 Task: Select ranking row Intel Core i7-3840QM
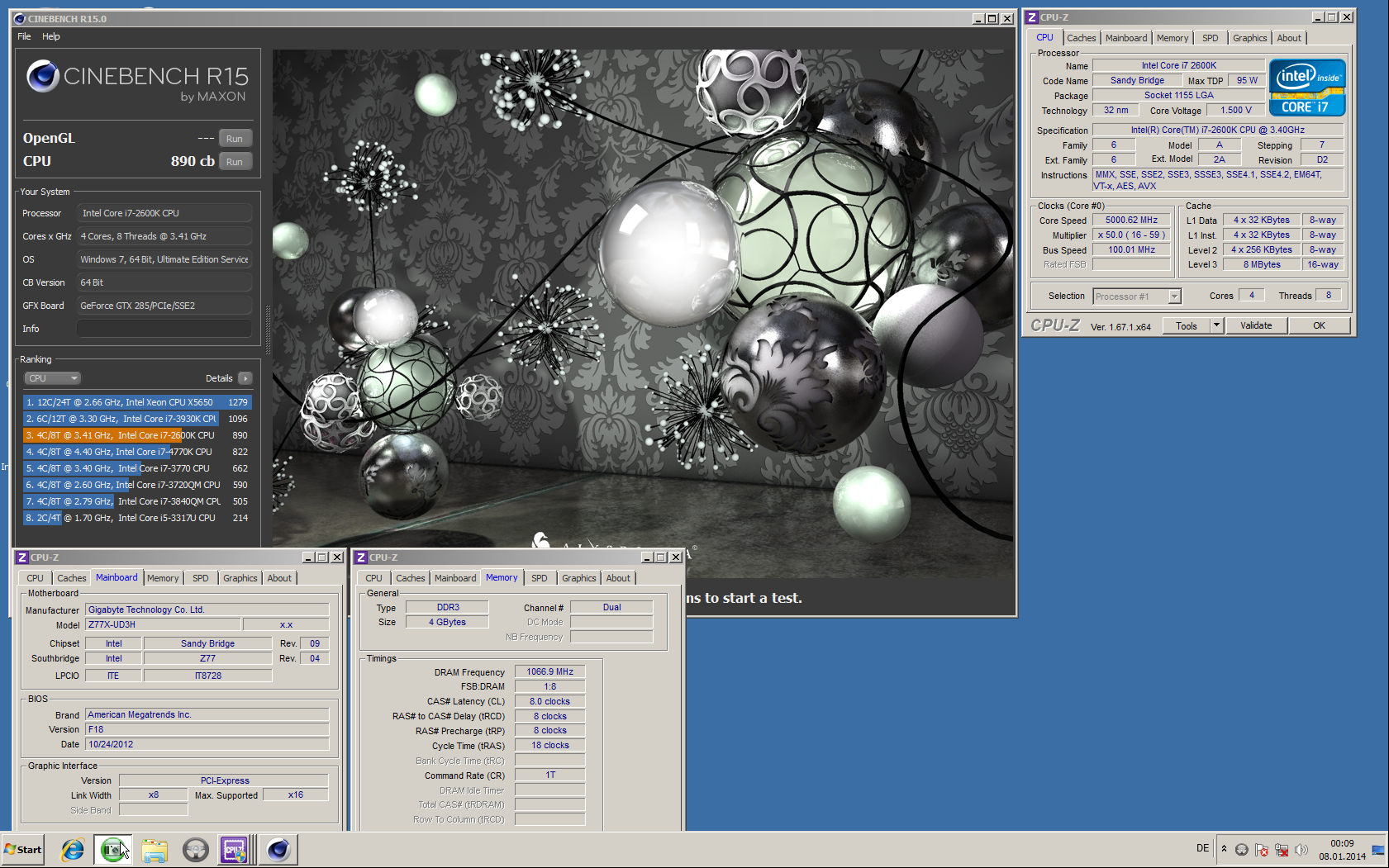click(137, 501)
